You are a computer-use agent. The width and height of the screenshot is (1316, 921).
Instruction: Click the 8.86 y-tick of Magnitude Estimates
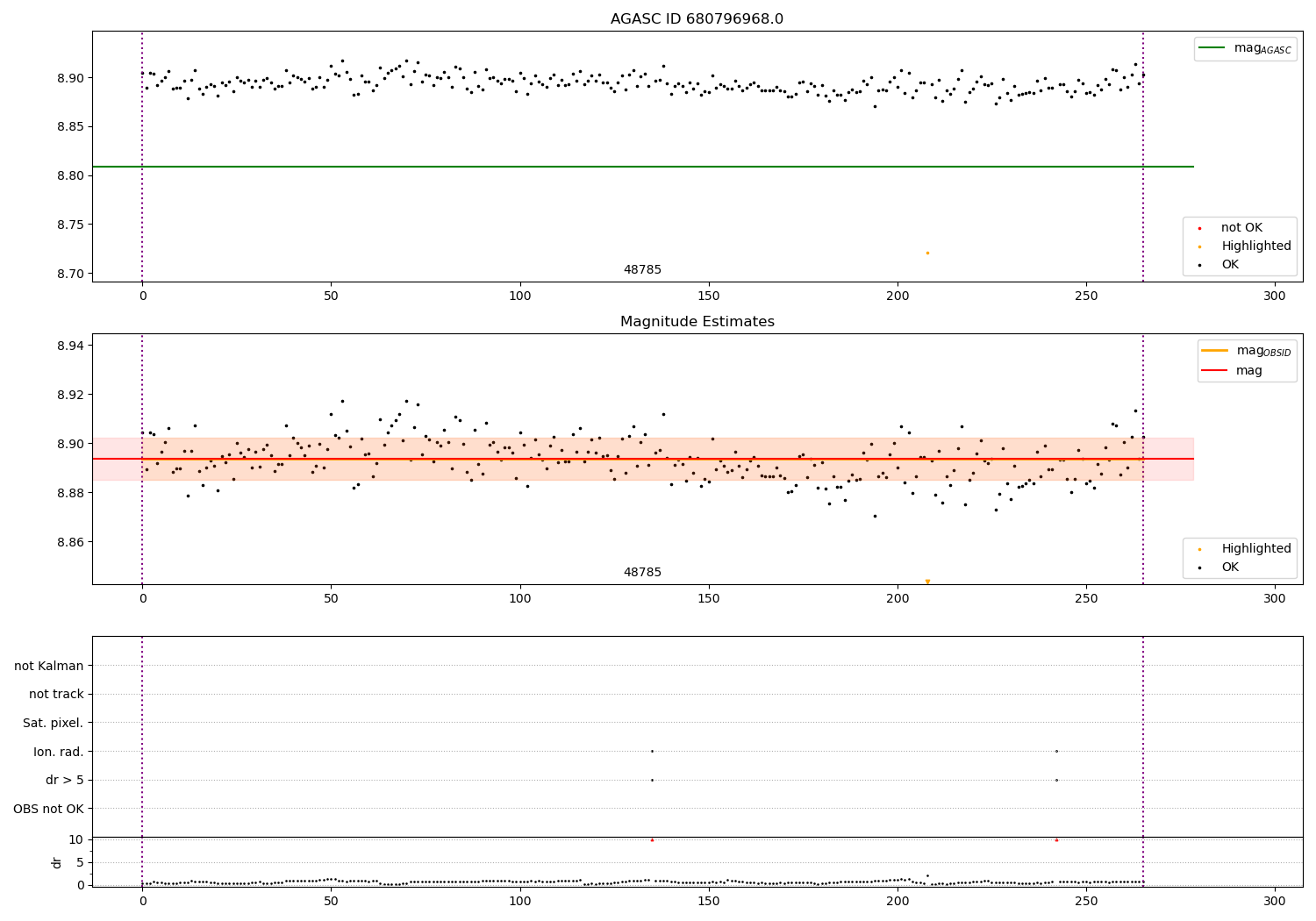coord(69,542)
